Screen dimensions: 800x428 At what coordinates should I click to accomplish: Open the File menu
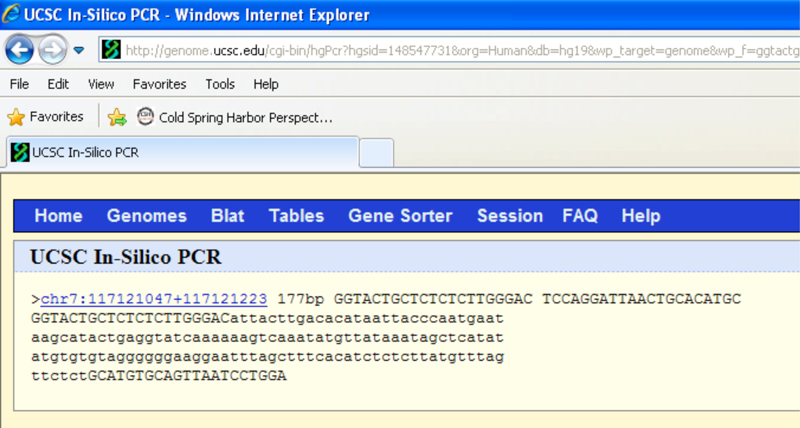19,84
